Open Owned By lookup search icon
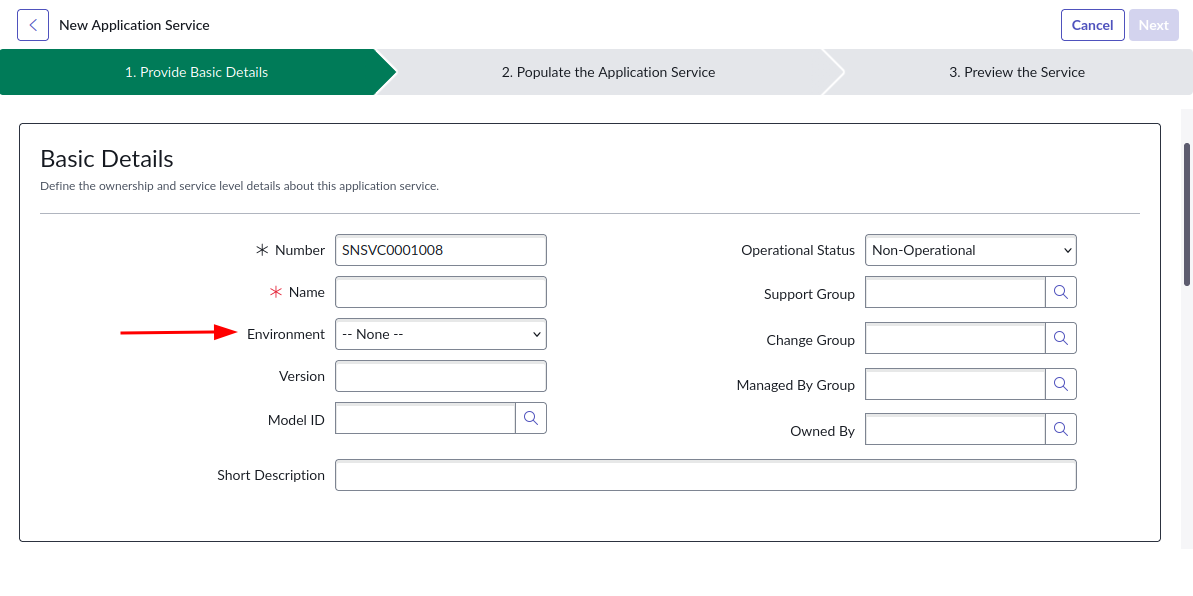This screenshot has width=1193, height=596. (1061, 430)
